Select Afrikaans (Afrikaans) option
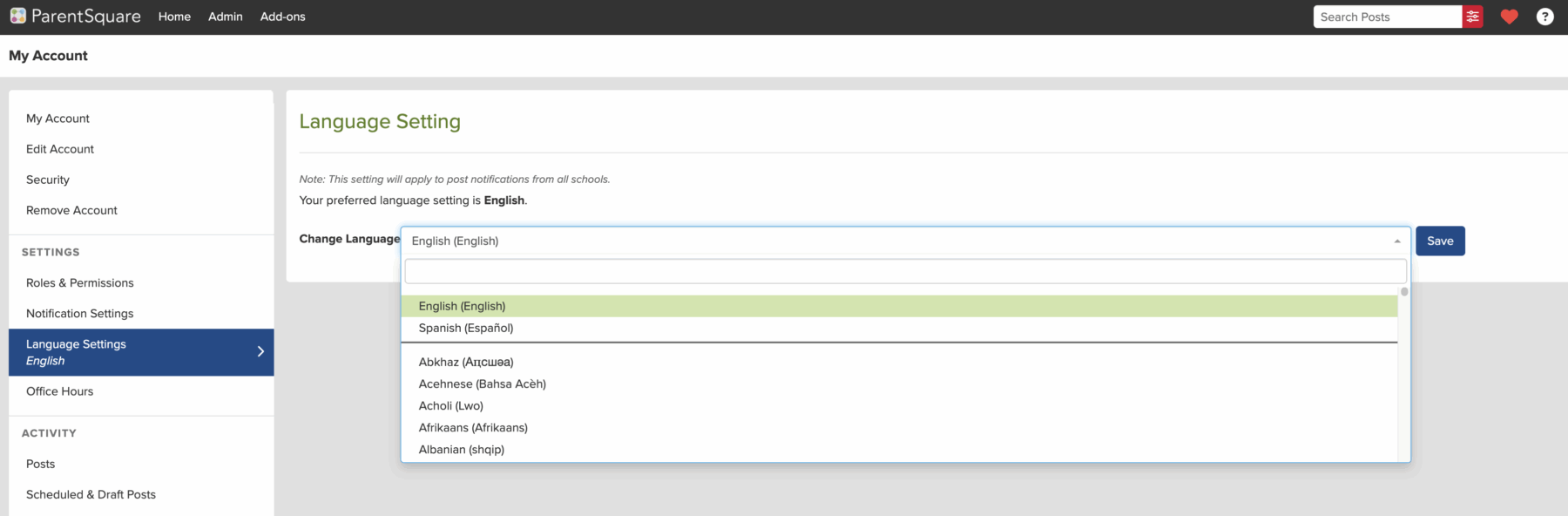1568x516 pixels. (899, 427)
